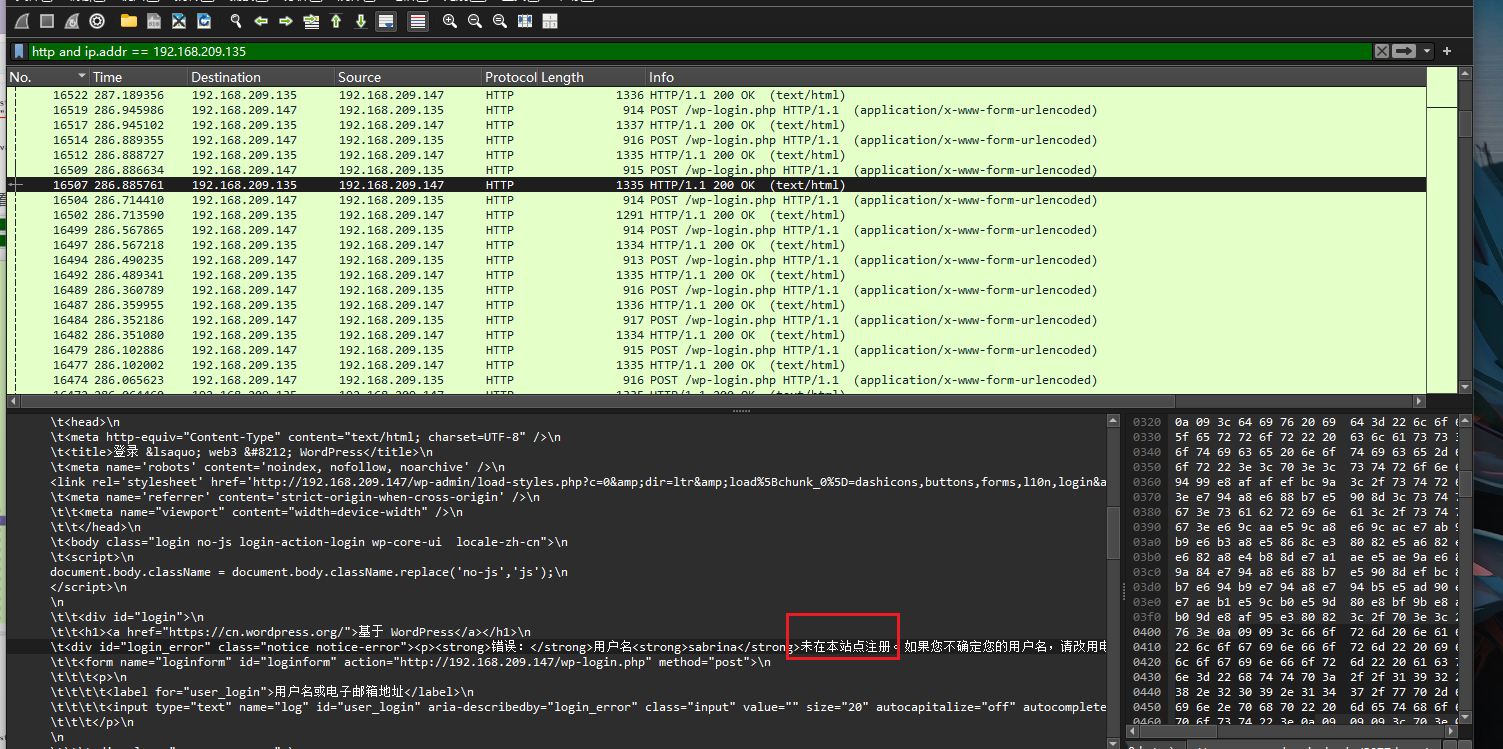Select packet number 16489

coord(717,290)
